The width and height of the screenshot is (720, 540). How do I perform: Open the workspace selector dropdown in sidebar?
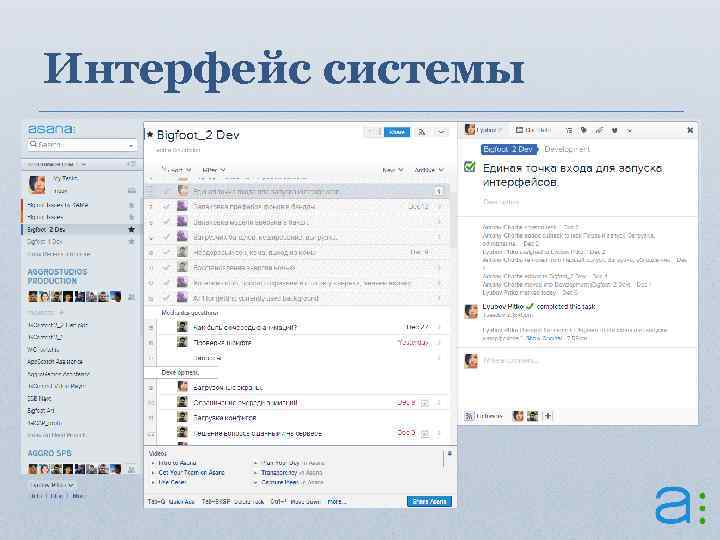click(x=56, y=164)
